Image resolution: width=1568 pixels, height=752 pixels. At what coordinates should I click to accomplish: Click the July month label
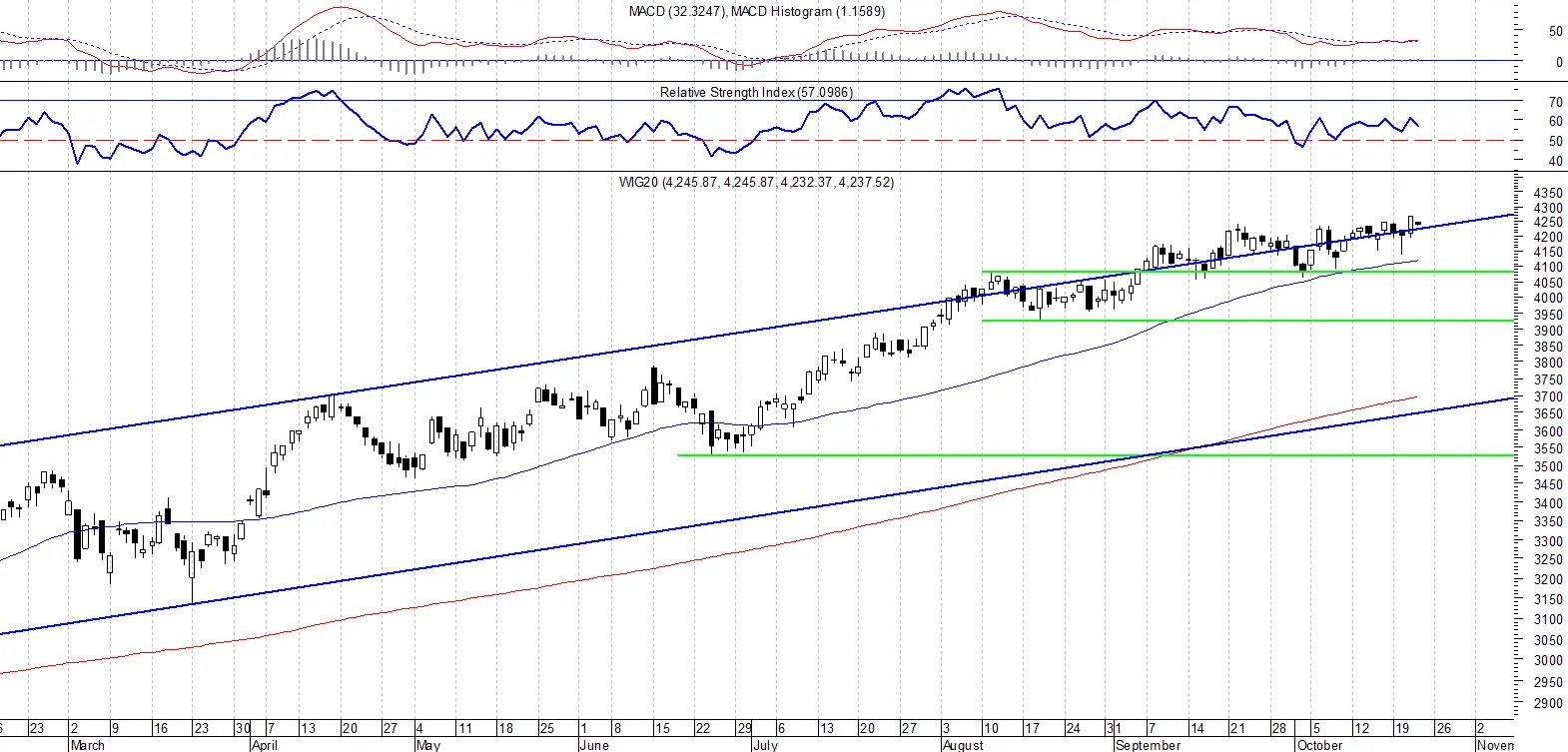coord(765,745)
